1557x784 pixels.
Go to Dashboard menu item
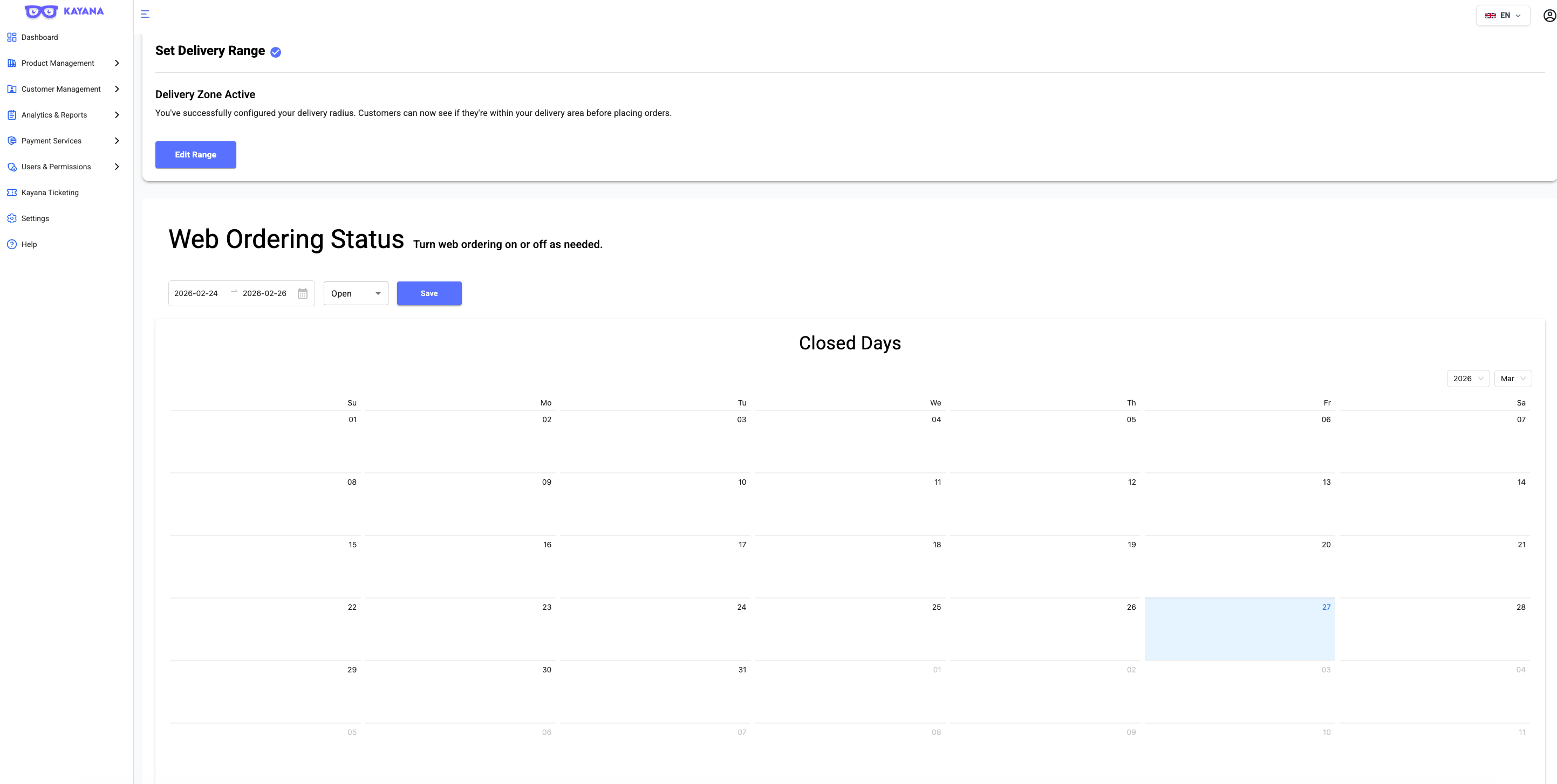66,37
